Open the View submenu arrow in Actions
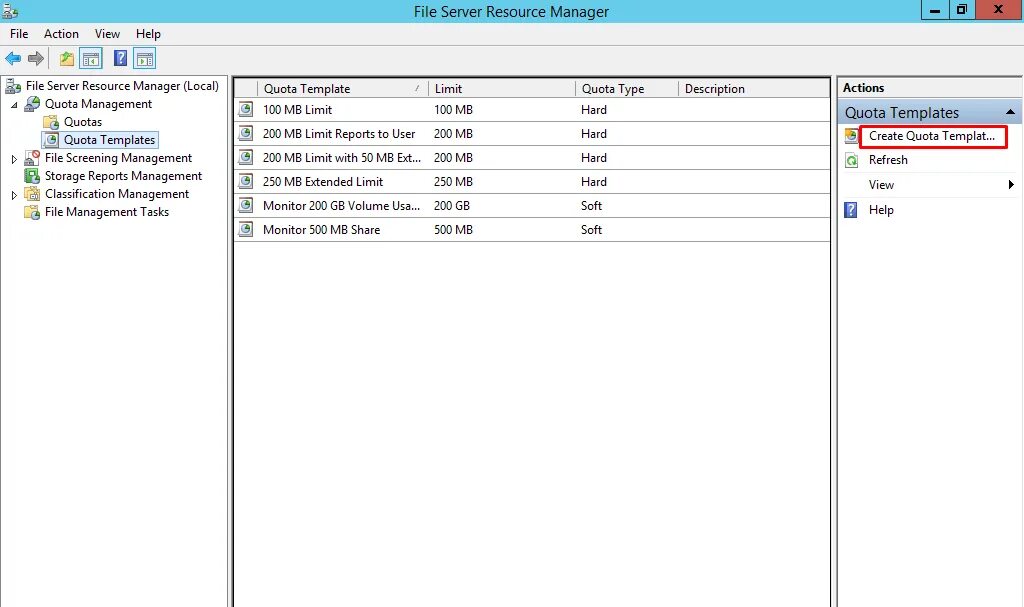 tap(1011, 185)
